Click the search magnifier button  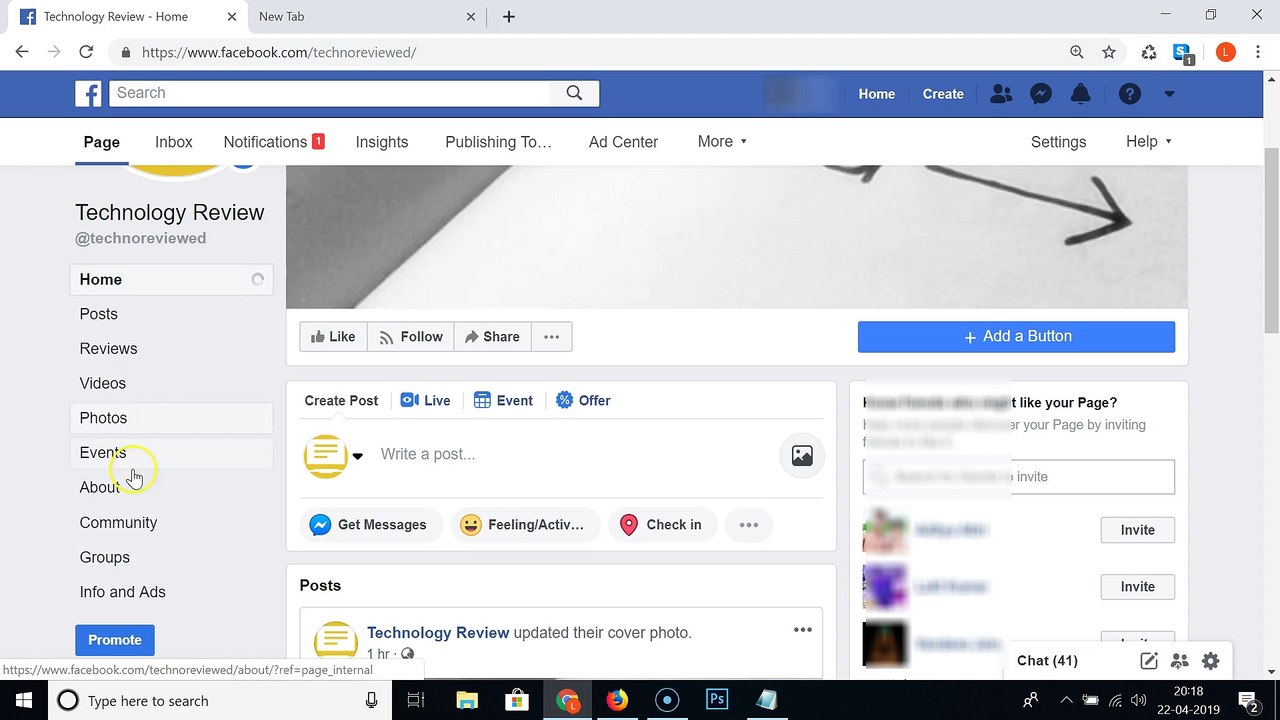point(574,93)
